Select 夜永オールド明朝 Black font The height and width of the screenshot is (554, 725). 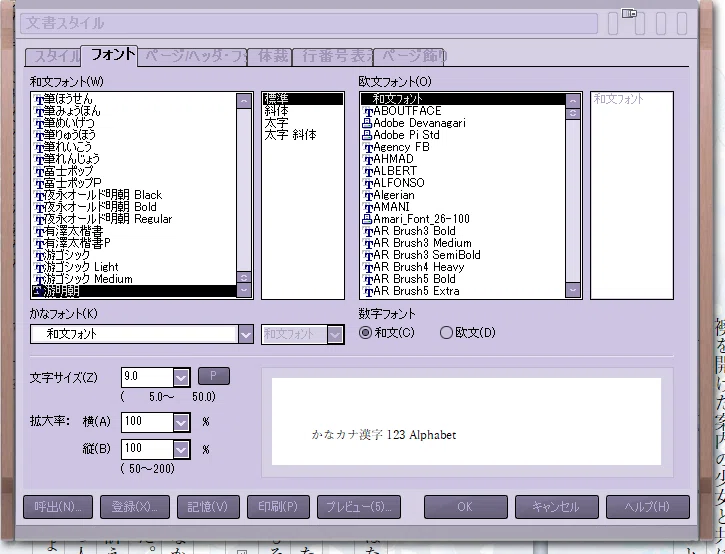tap(134, 195)
